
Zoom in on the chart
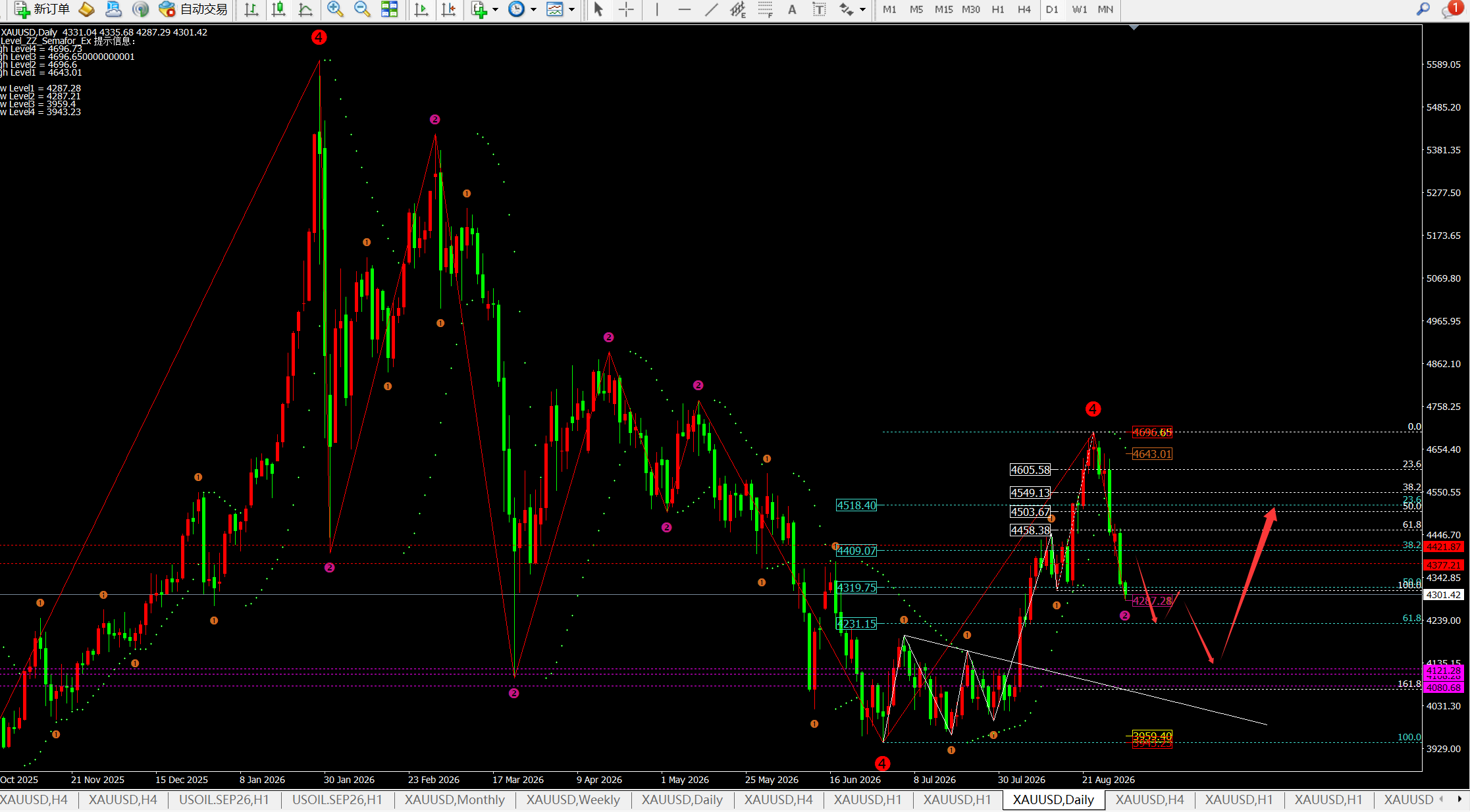(x=335, y=9)
